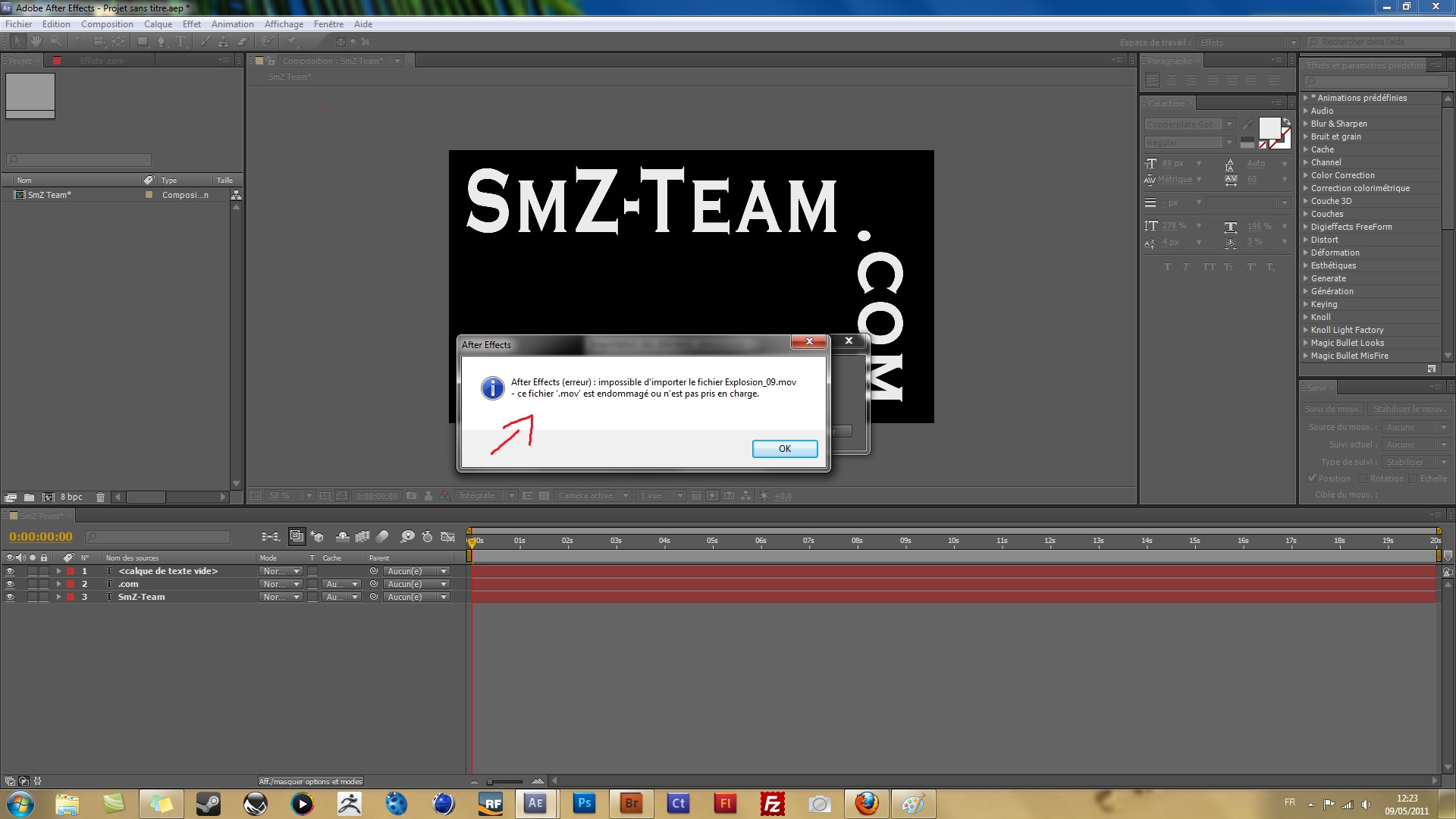Click red label color of layer 1
Screen dimensions: 1456x819
[x=71, y=571]
